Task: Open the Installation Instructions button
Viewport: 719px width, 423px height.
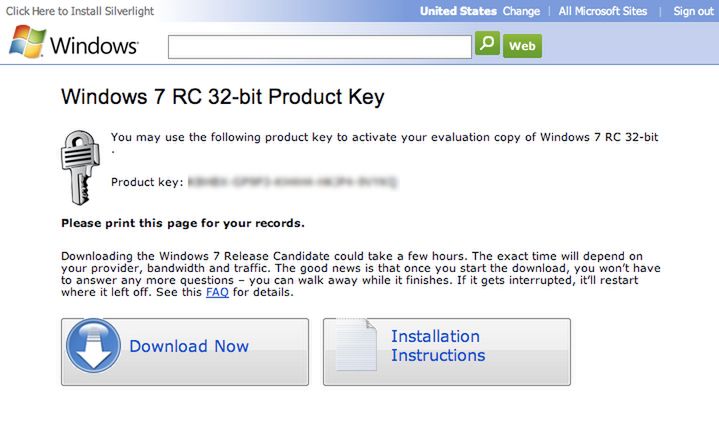Action: click(x=447, y=352)
